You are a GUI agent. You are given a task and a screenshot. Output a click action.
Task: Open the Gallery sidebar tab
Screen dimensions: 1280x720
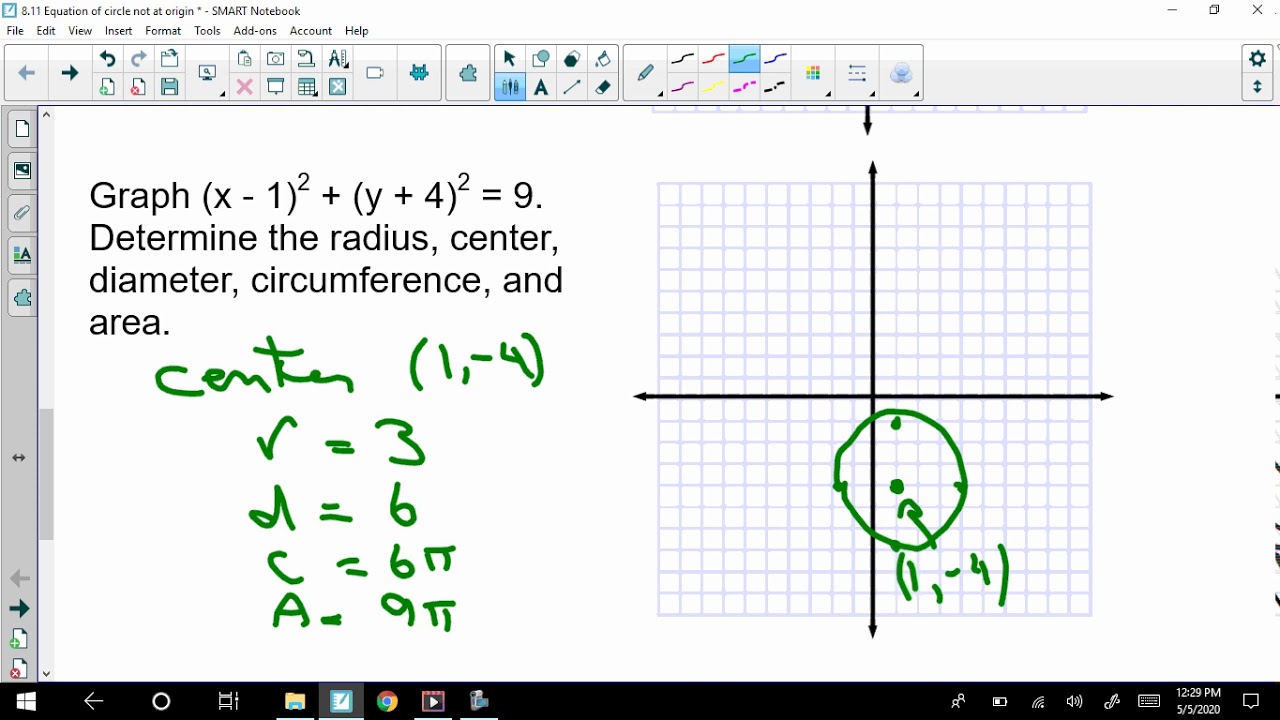(22, 170)
